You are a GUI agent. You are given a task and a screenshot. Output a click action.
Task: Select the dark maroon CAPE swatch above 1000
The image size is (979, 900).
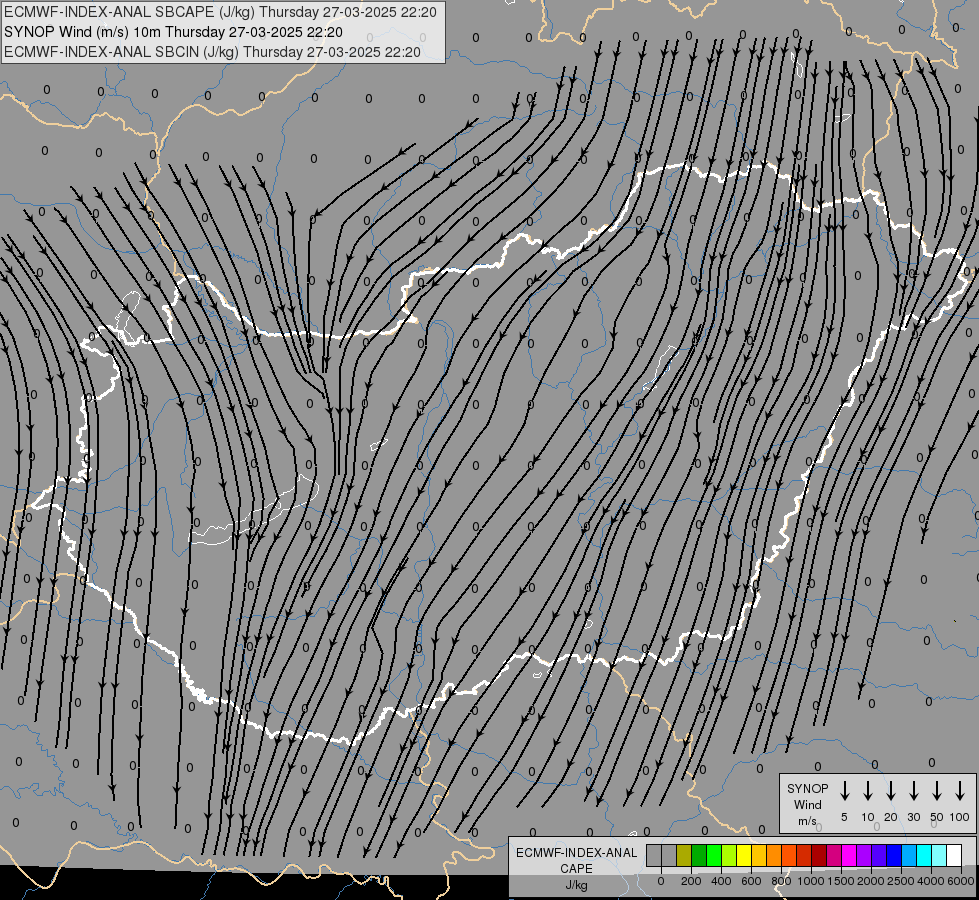[820, 856]
